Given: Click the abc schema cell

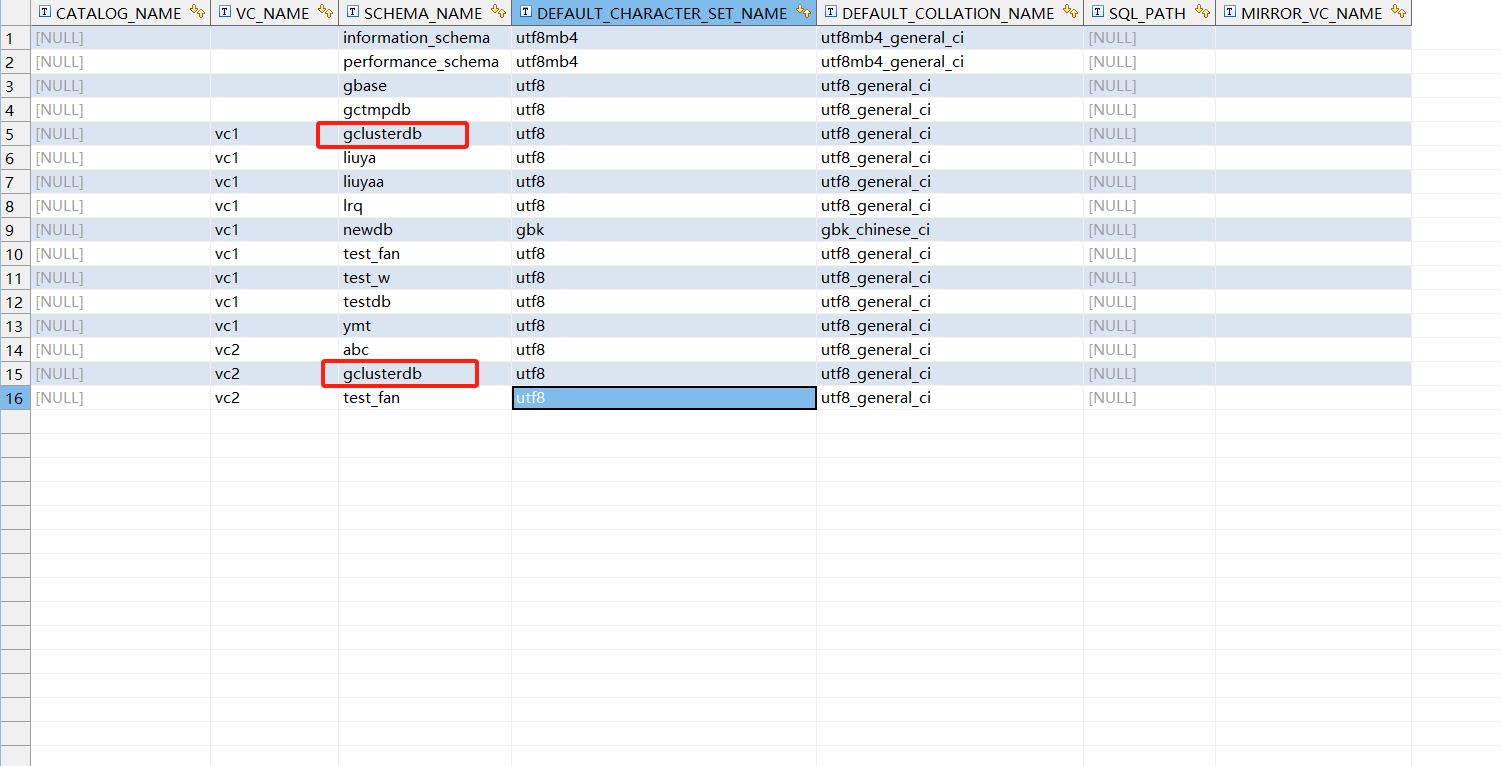Looking at the screenshot, I should (425, 350).
